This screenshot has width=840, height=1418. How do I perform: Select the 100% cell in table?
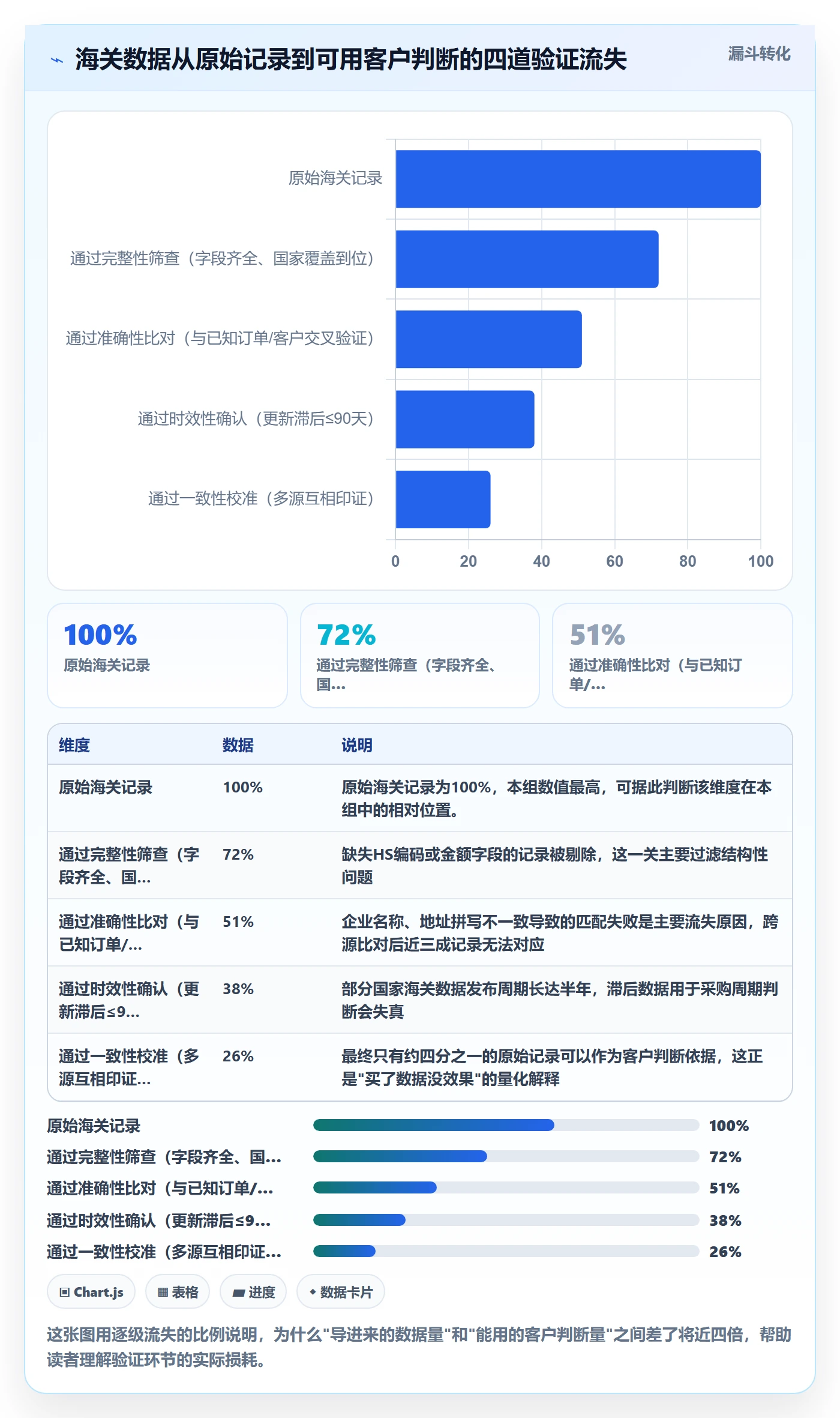coord(243,787)
